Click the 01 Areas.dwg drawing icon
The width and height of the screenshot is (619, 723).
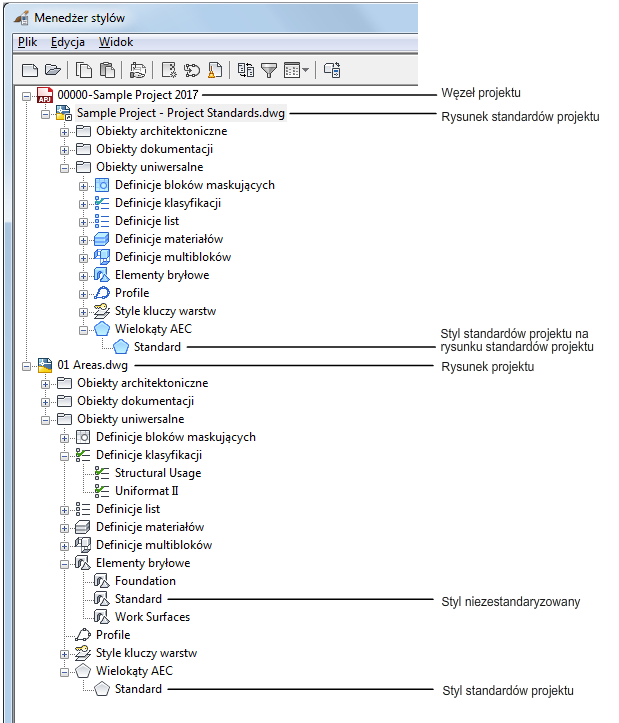pyautogui.click(x=45, y=365)
